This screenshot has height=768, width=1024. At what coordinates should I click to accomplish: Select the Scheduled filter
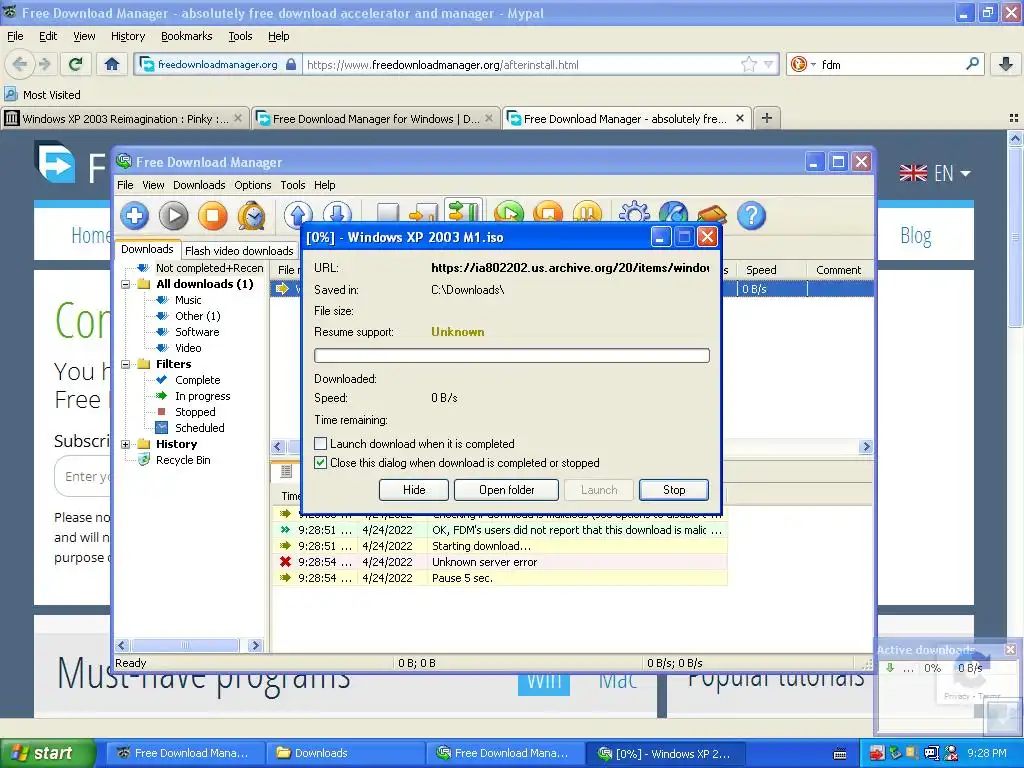click(199, 428)
